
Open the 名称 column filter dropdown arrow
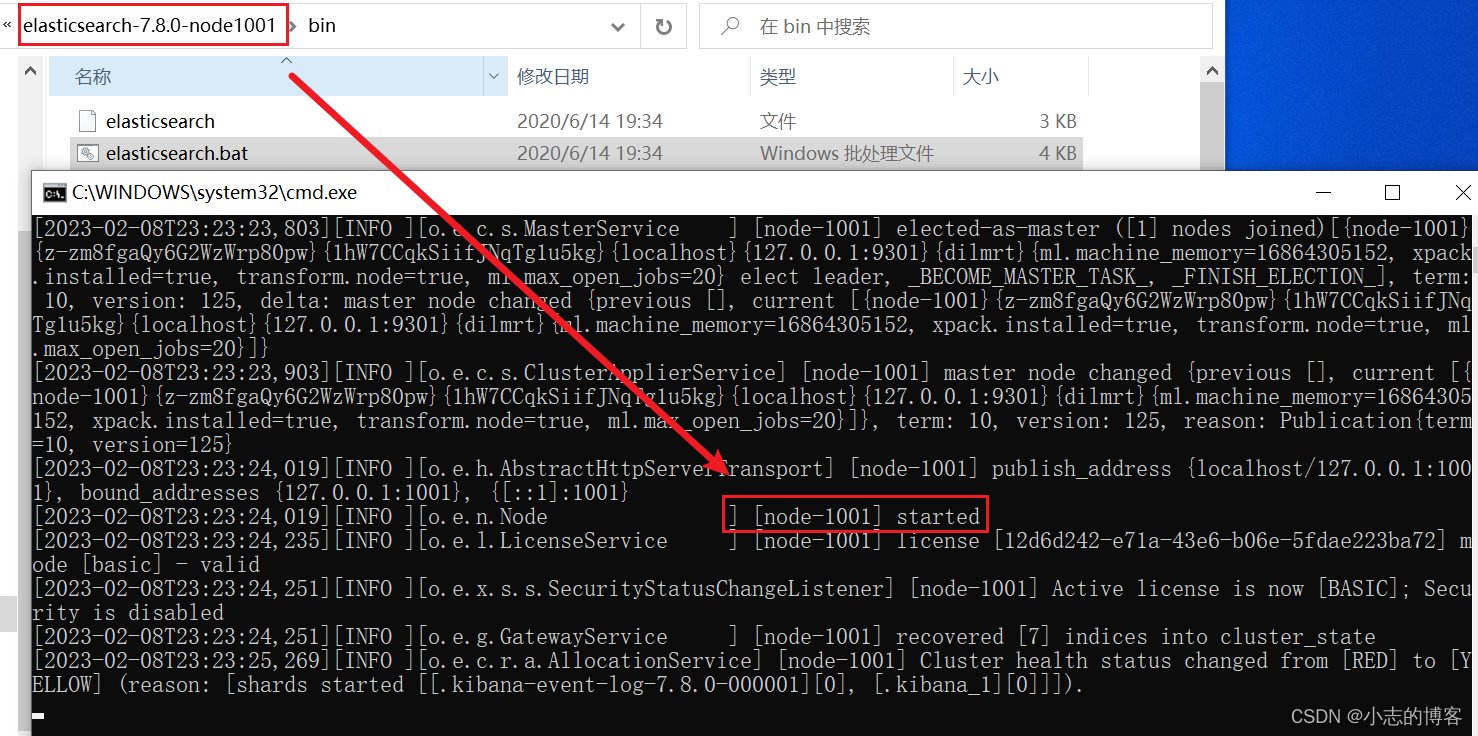(x=495, y=76)
